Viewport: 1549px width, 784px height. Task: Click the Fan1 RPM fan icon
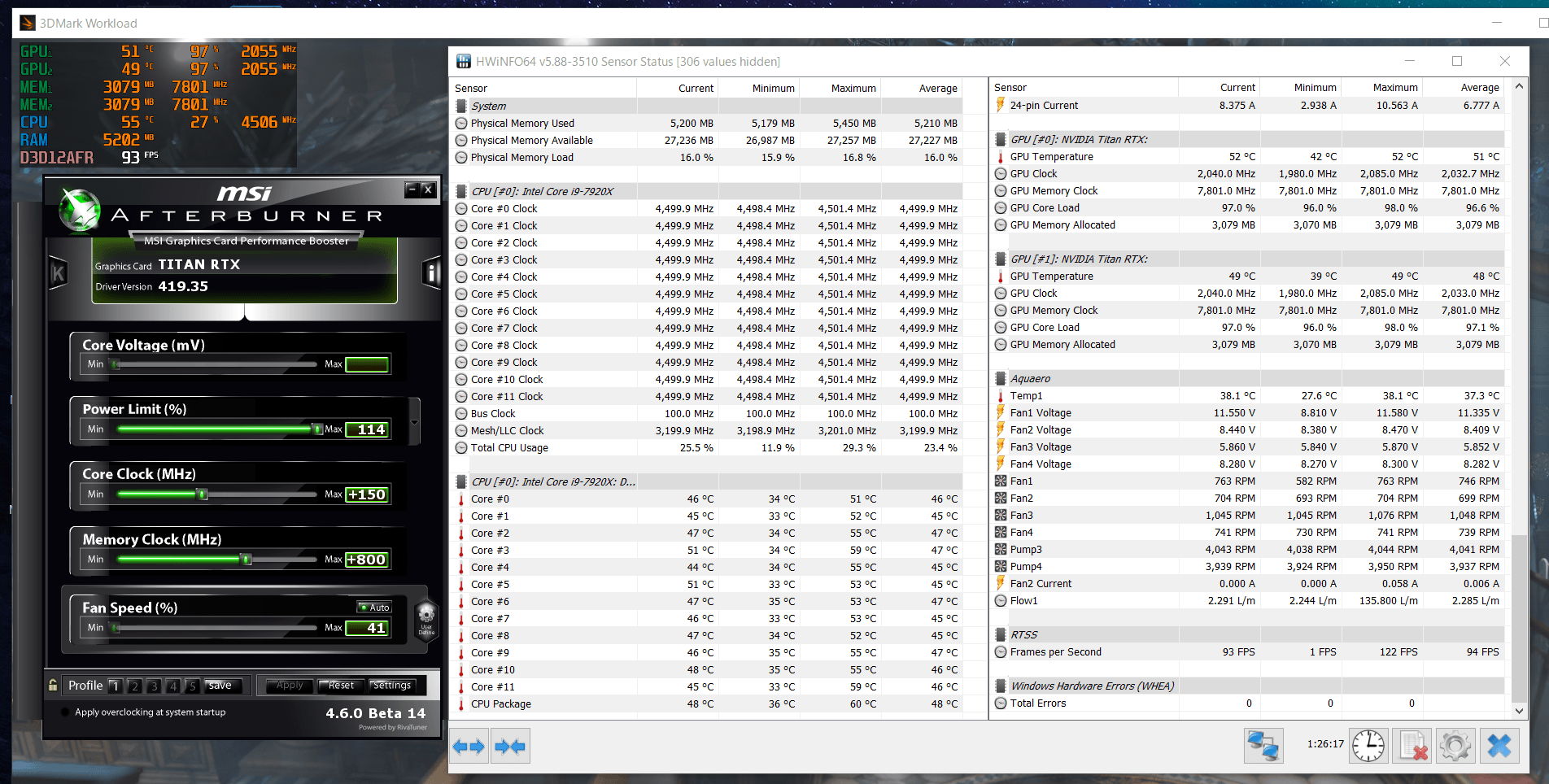coord(1001,481)
